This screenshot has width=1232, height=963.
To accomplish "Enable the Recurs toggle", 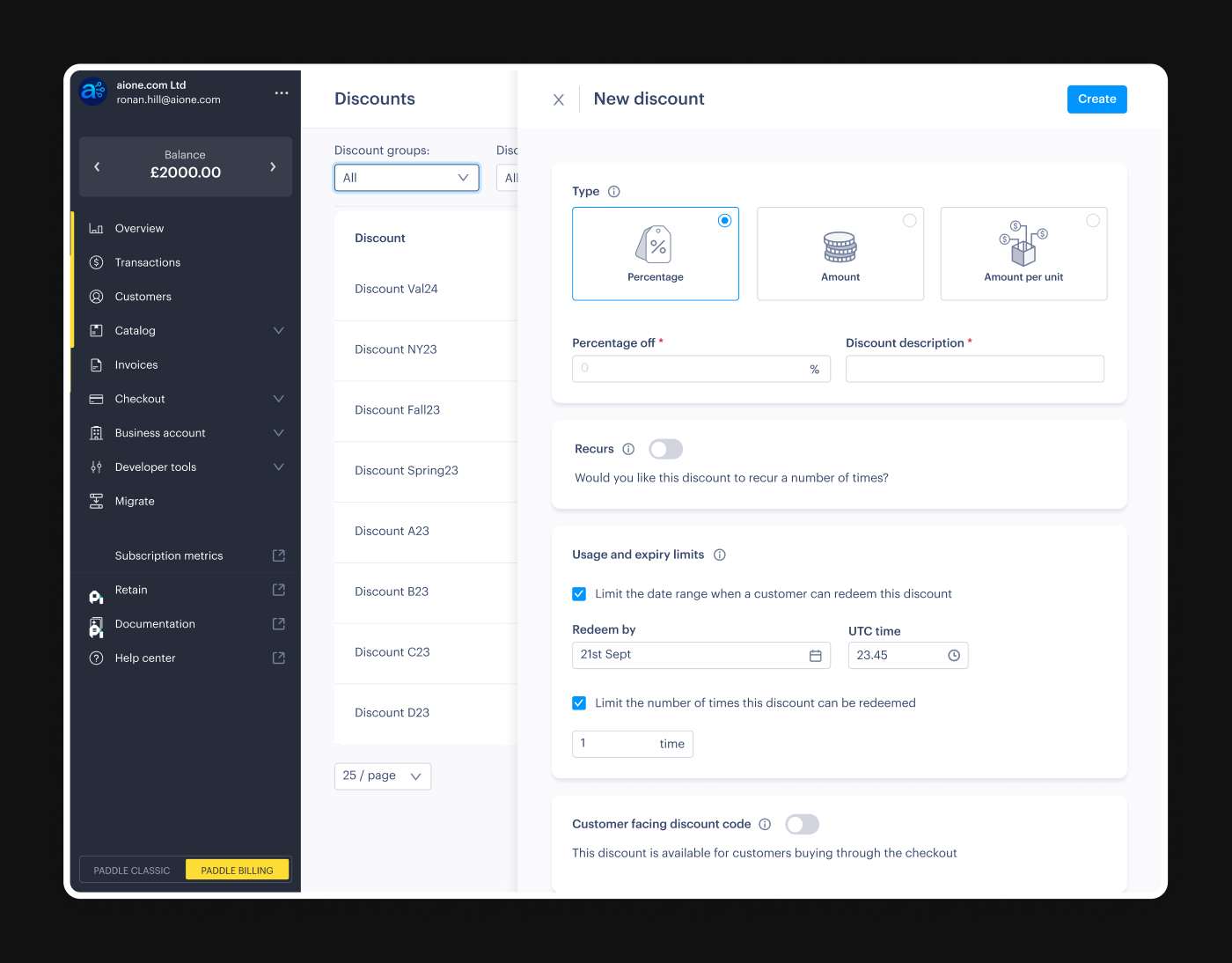I will [x=665, y=449].
